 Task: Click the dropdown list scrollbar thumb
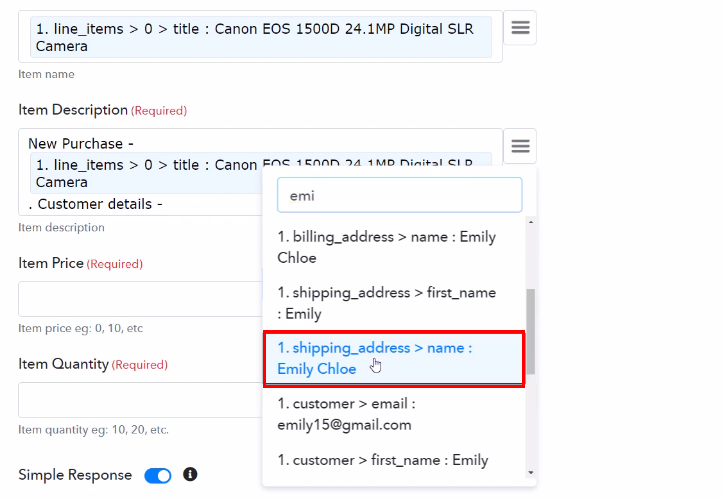pos(531,331)
